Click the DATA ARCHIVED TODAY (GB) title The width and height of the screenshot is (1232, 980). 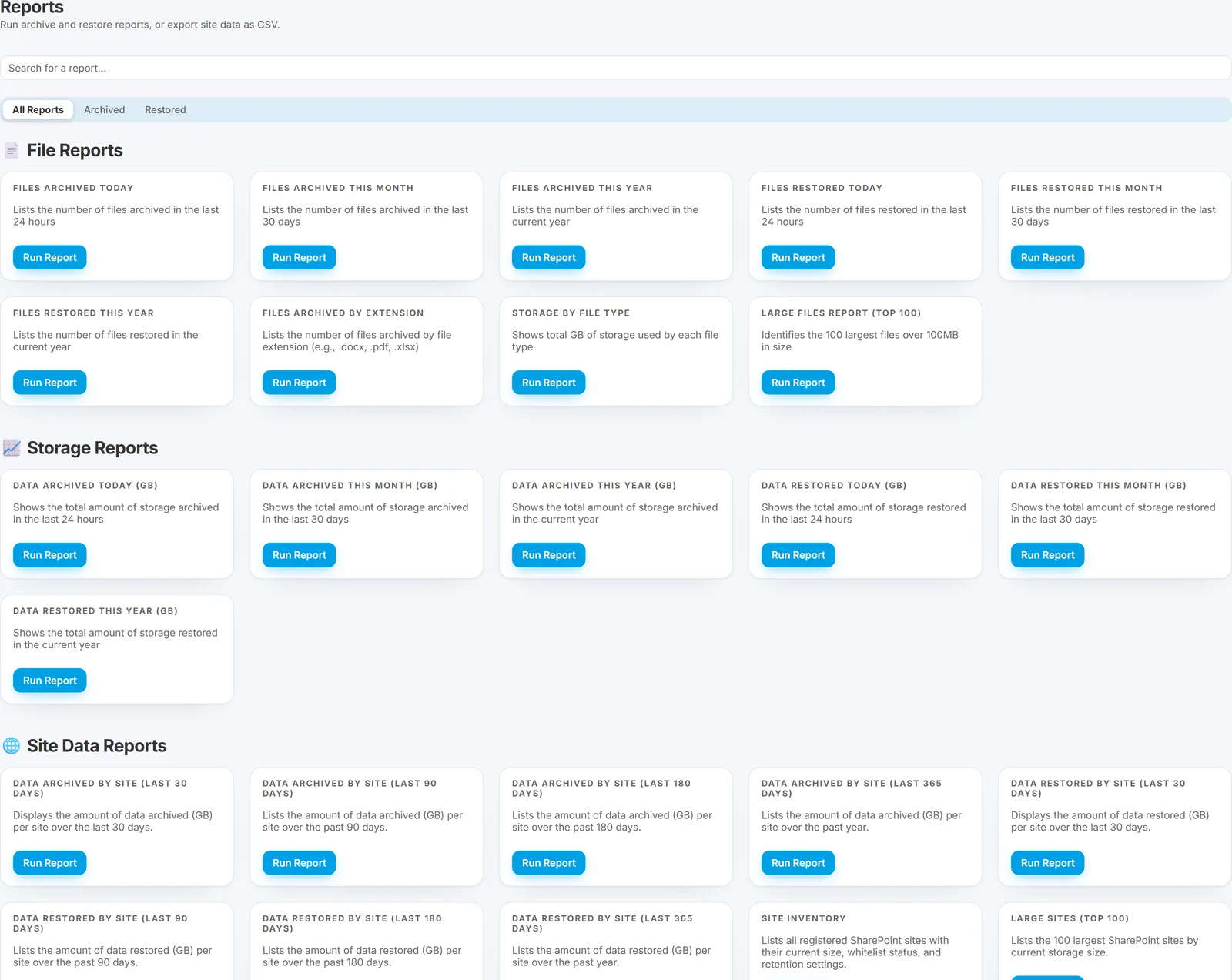coord(85,486)
